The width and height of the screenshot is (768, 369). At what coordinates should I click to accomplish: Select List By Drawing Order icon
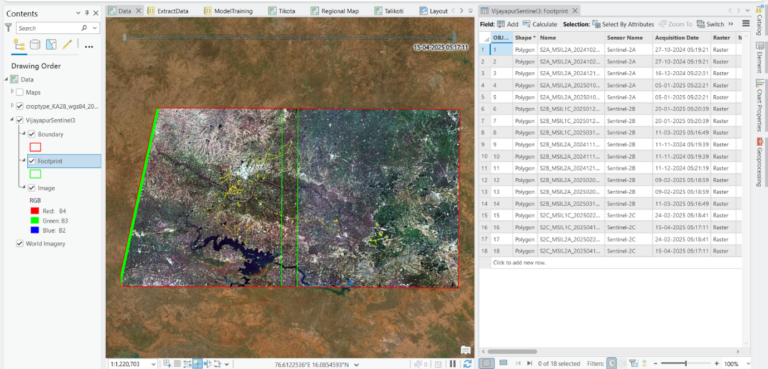pos(19,45)
